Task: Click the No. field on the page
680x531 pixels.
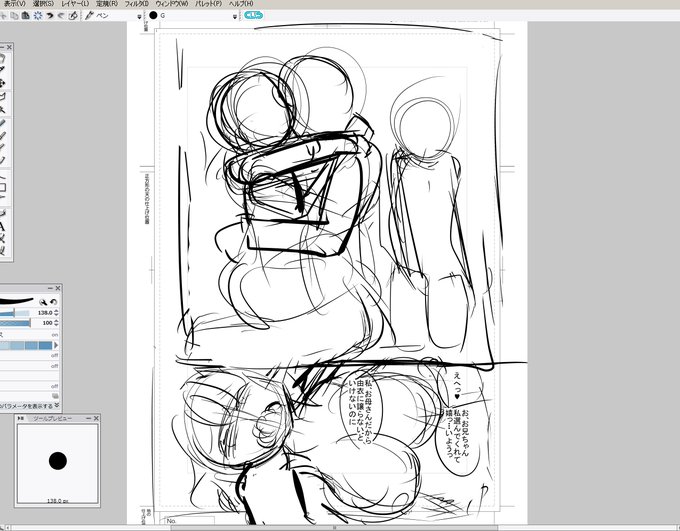Action: [x=188, y=521]
